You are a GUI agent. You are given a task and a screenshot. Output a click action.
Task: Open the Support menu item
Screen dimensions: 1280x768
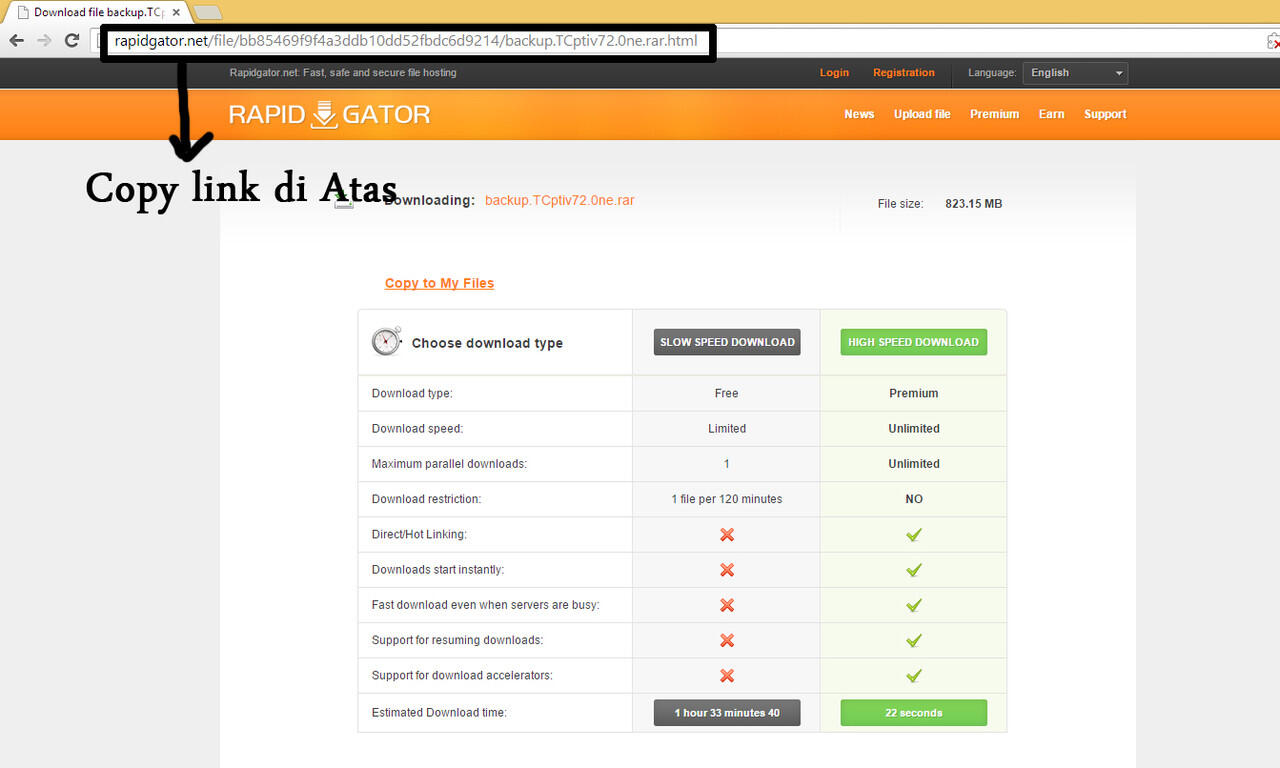click(x=1105, y=114)
